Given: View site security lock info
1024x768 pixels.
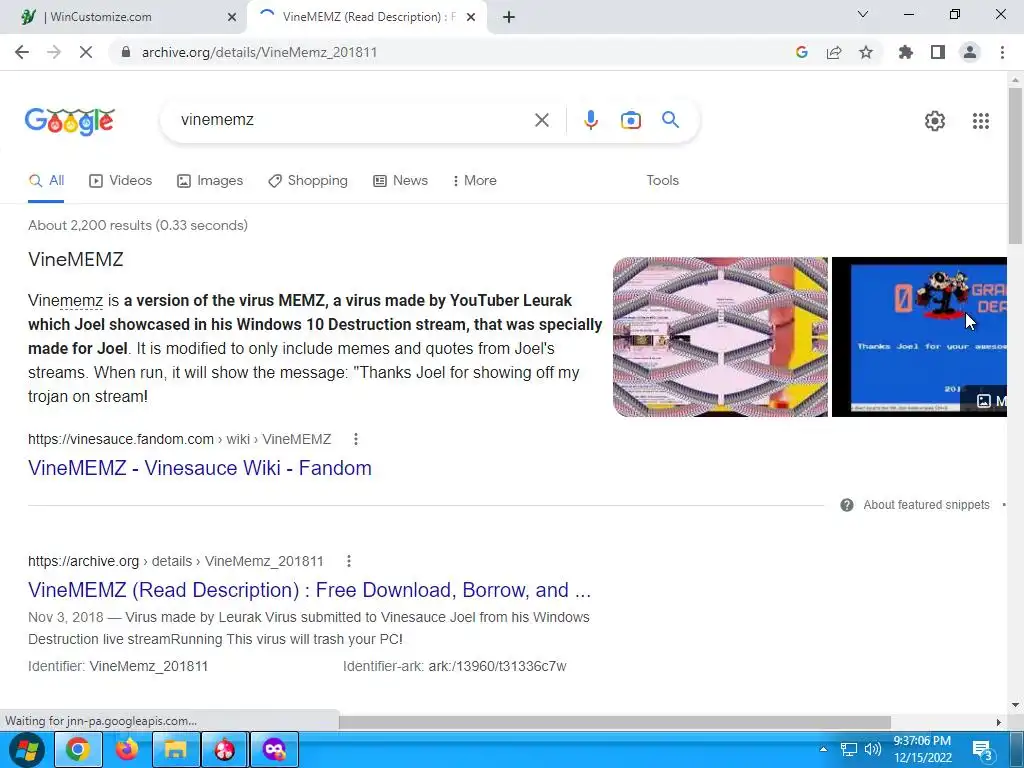Looking at the screenshot, I should pos(126,52).
